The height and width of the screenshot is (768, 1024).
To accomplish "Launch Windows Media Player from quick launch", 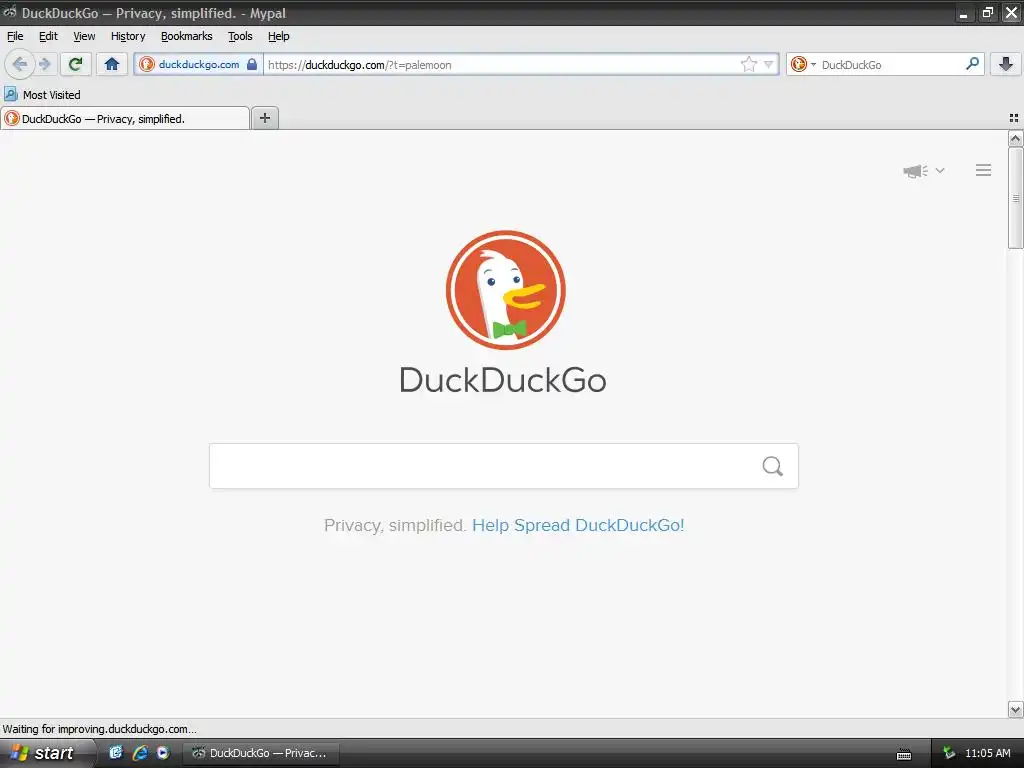I will coord(163,753).
